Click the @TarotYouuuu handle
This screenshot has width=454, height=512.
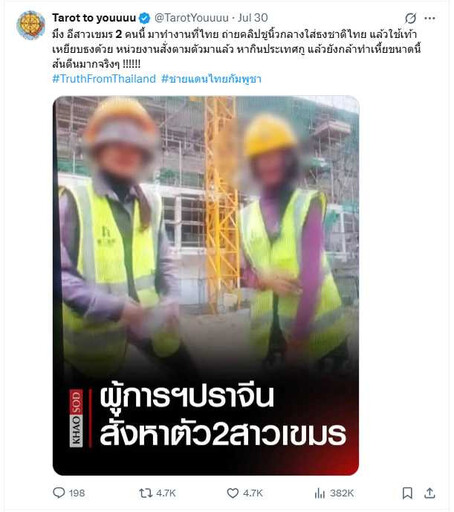pos(191,18)
